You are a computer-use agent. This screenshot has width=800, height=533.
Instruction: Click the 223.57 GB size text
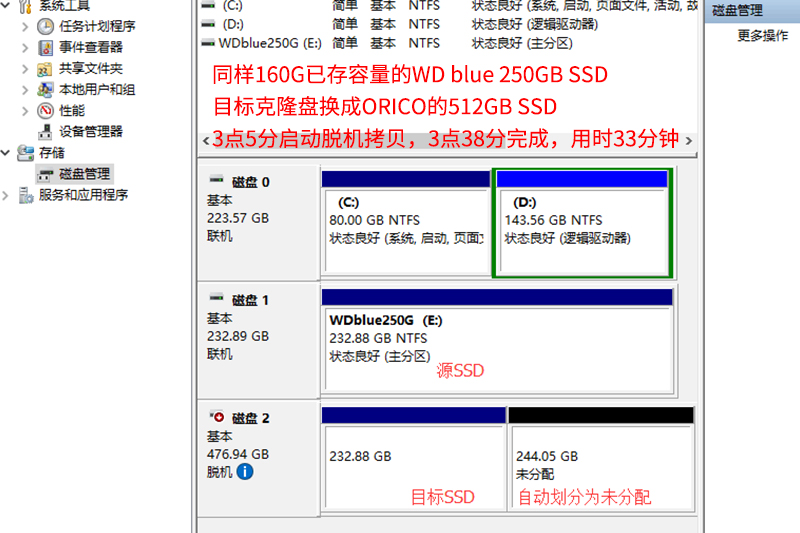pyautogui.click(x=238, y=218)
